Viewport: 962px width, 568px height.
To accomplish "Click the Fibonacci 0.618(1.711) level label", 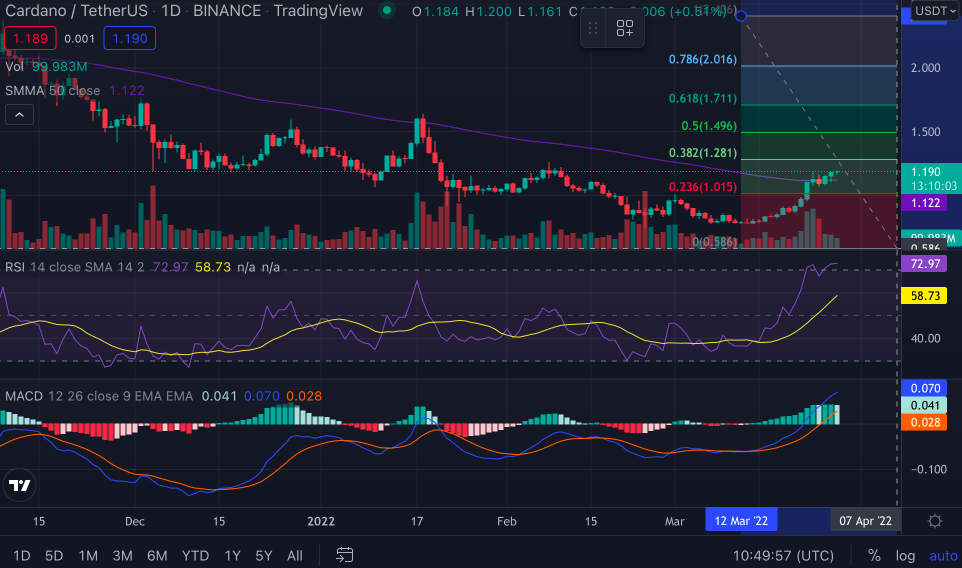I will coord(702,98).
